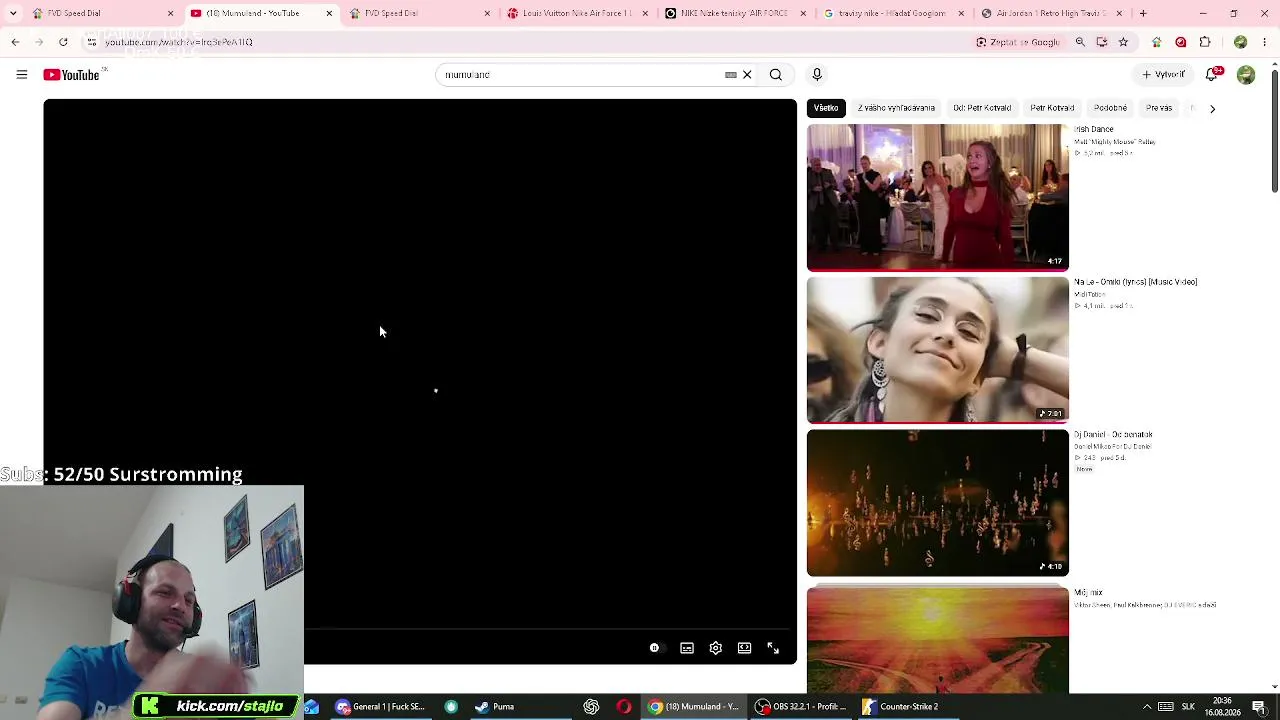This screenshot has width=1280, height=720.
Task: Open a new browser tab
Action: pyautogui.click(x=1143, y=14)
